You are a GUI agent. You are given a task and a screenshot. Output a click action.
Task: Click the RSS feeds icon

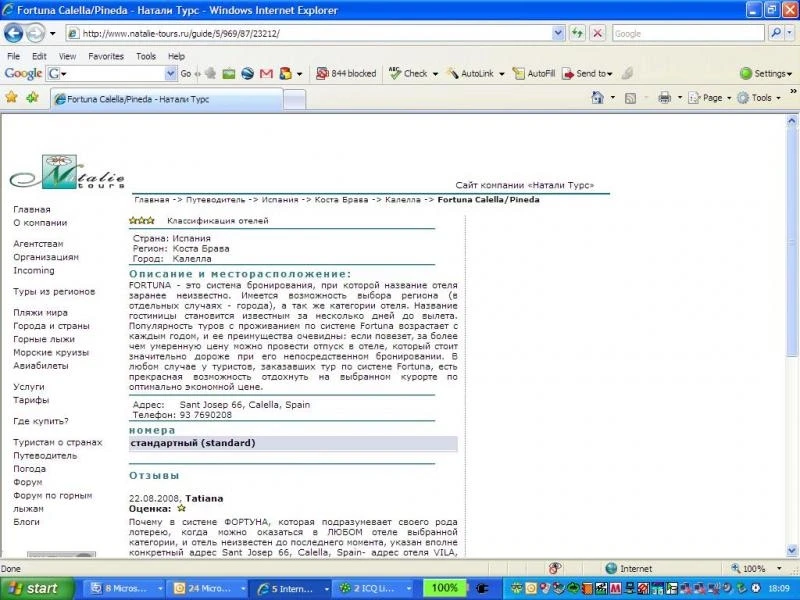(x=631, y=98)
